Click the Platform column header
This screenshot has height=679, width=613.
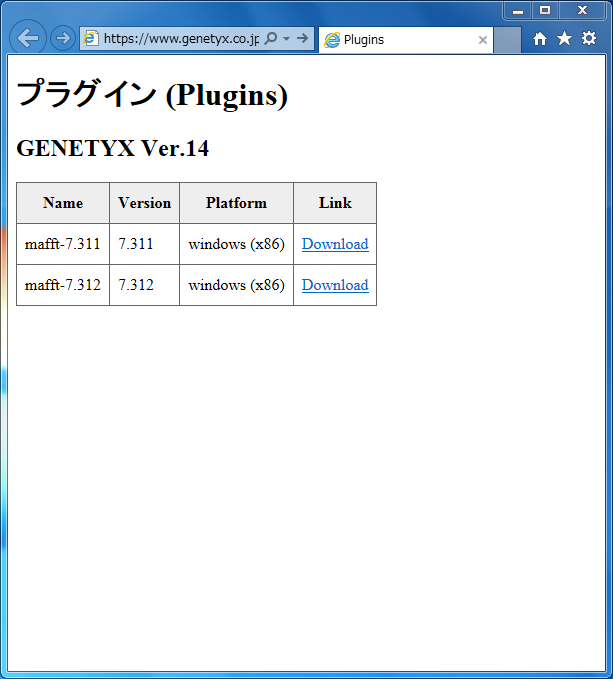pyautogui.click(x=236, y=203)
